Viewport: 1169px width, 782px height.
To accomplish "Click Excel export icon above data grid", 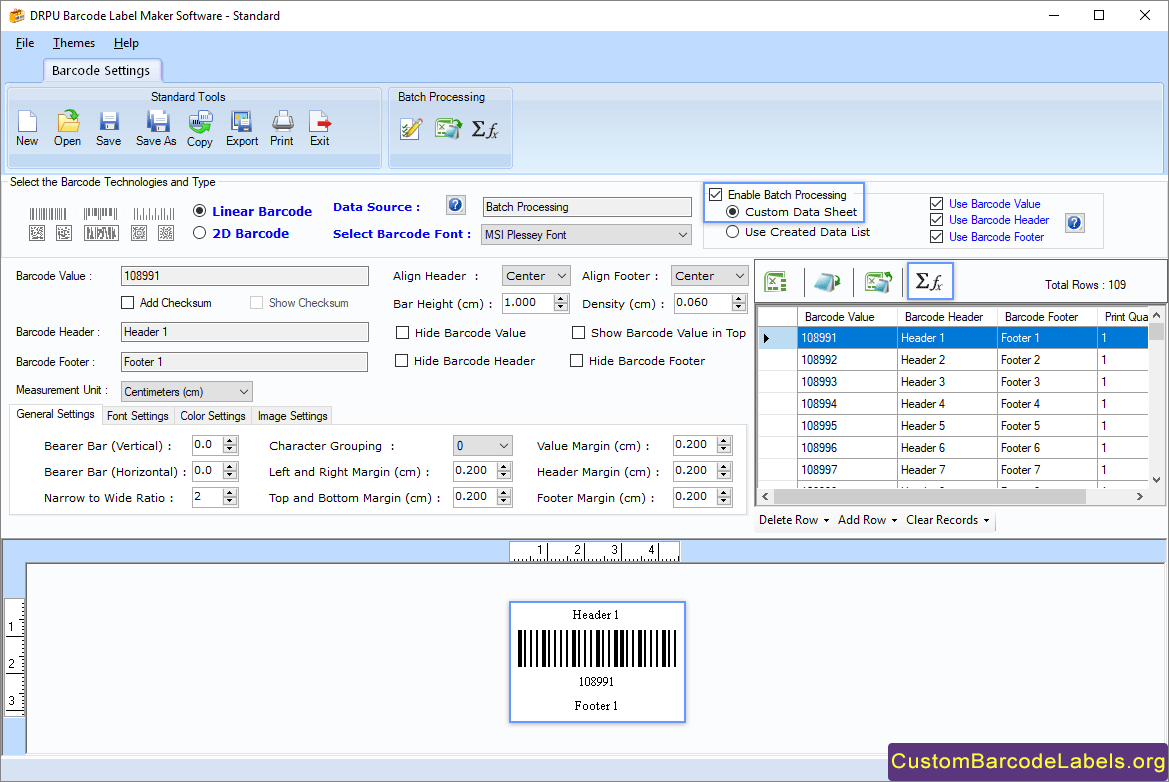I will coord(877,282).
